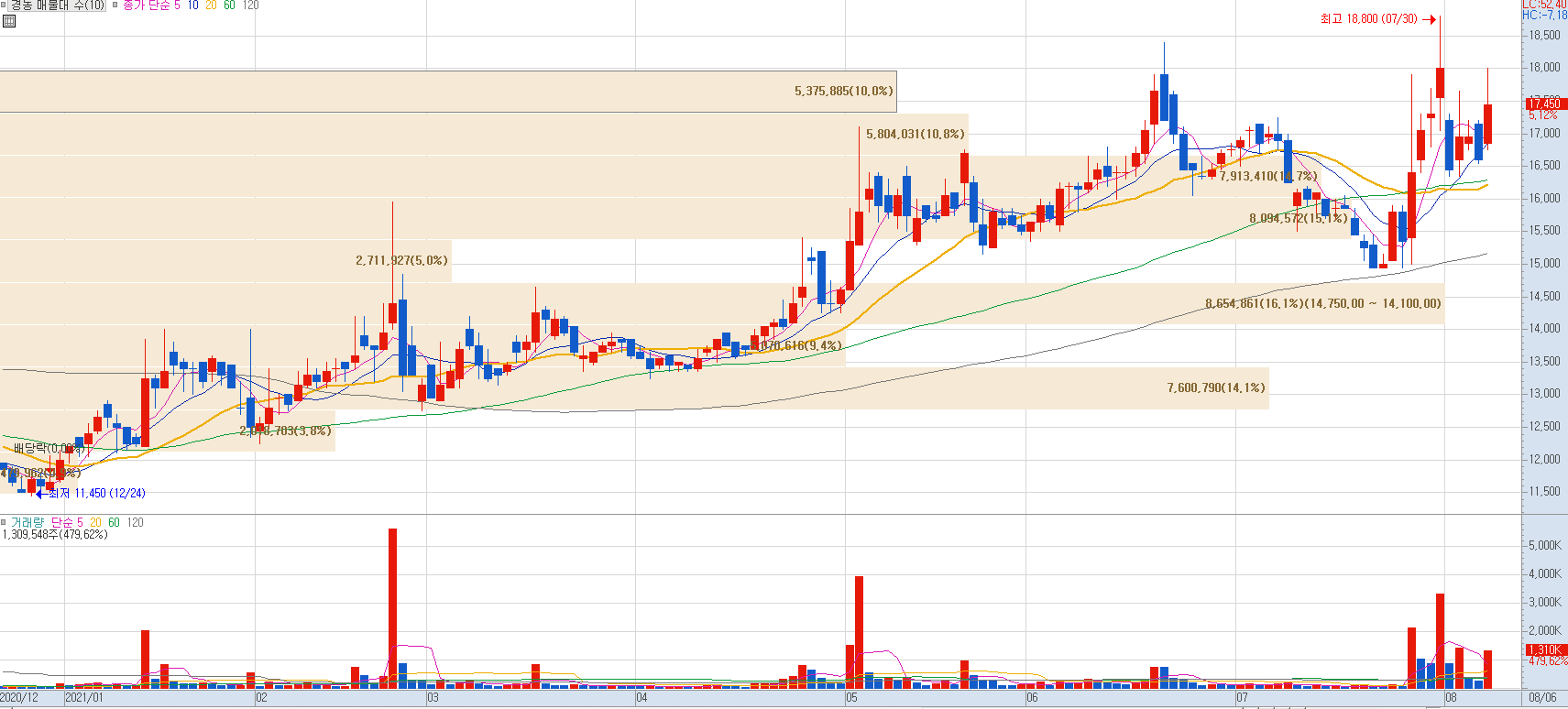Image resolution: width=1568 pixels, height=709 pixels.
Task: Click the HC:-7.18 value at top right
Action: [x=1544, y=15]
